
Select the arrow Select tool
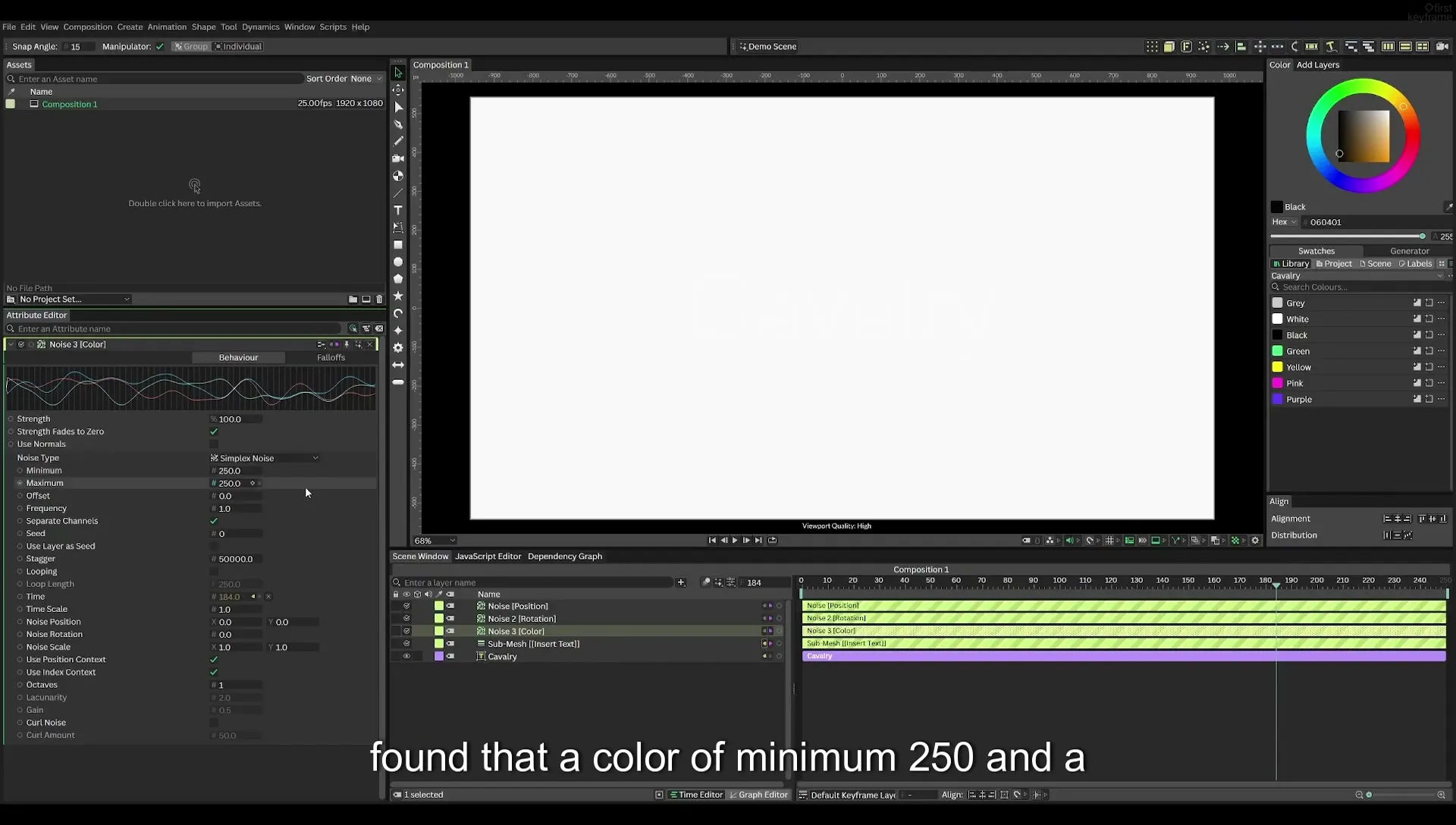pos(397,73)
